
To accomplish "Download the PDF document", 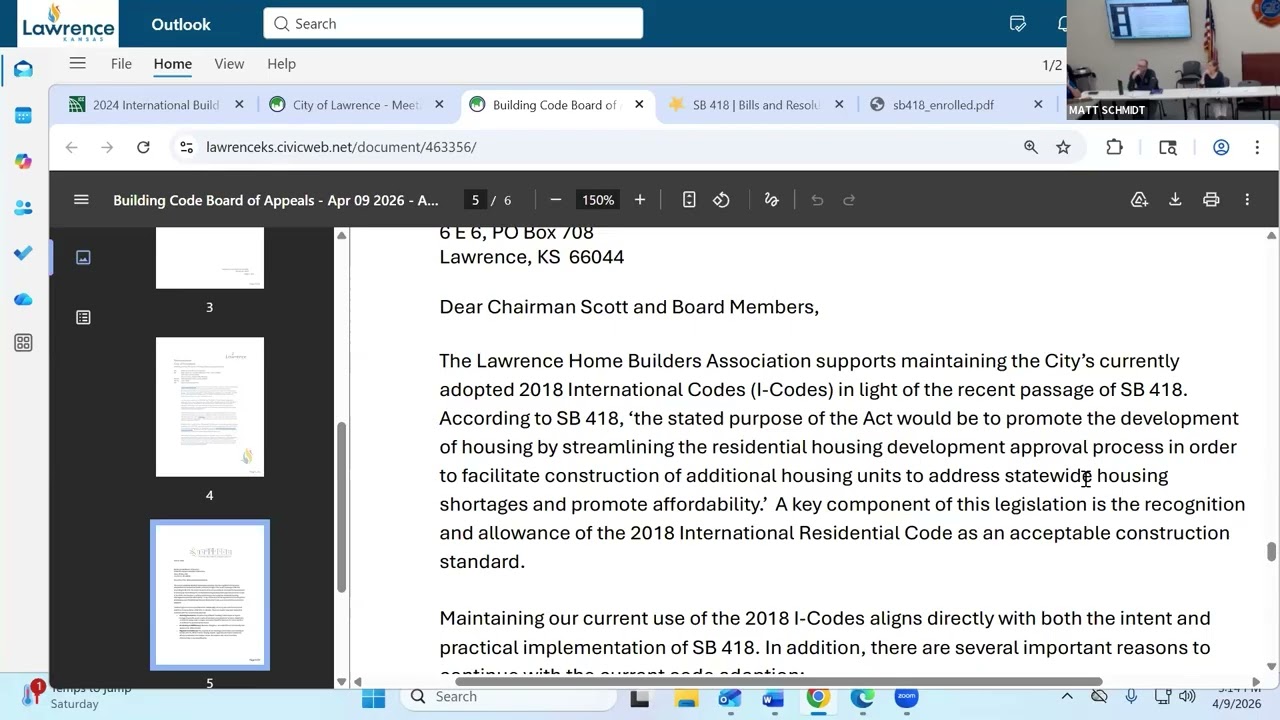I will [1175, 200].
